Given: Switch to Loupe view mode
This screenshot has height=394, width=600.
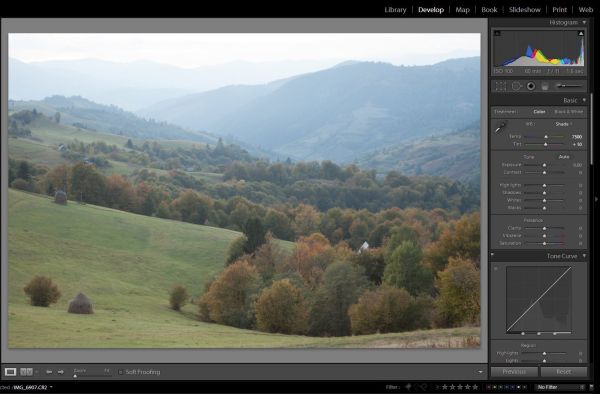Looking at the screenshot, I should (10, 372).
